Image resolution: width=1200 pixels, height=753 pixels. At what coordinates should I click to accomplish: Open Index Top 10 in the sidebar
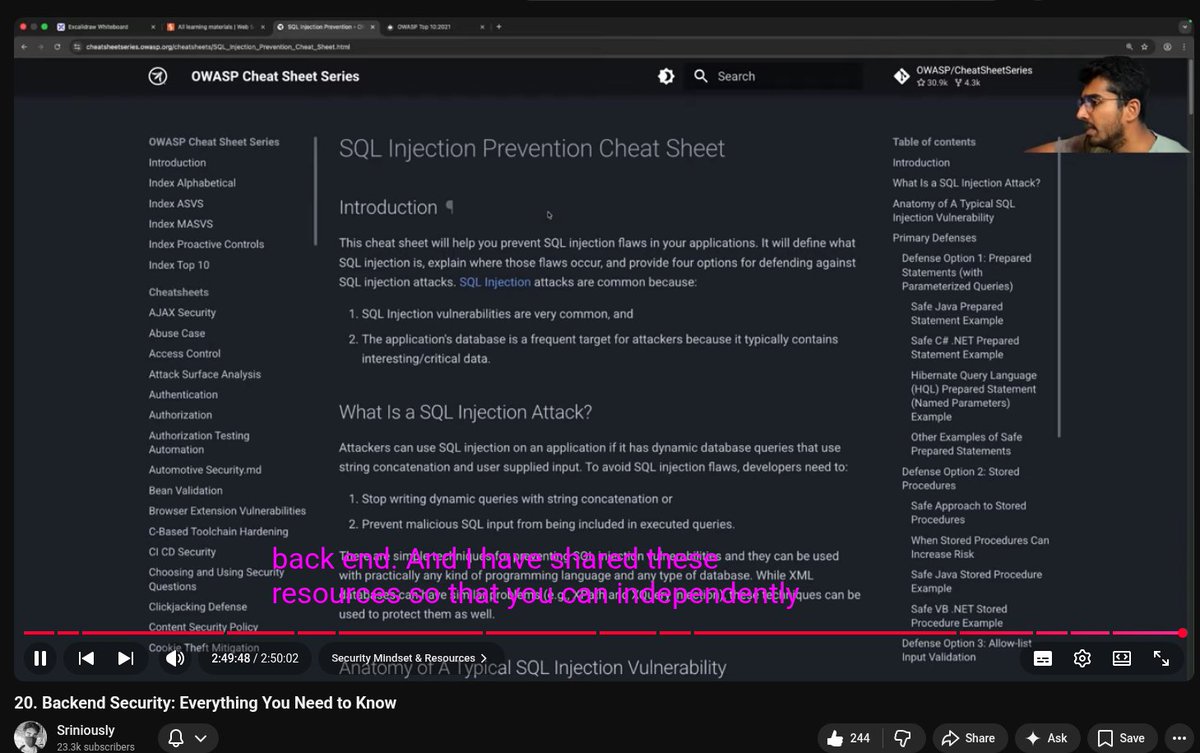[x=179, y=265]
